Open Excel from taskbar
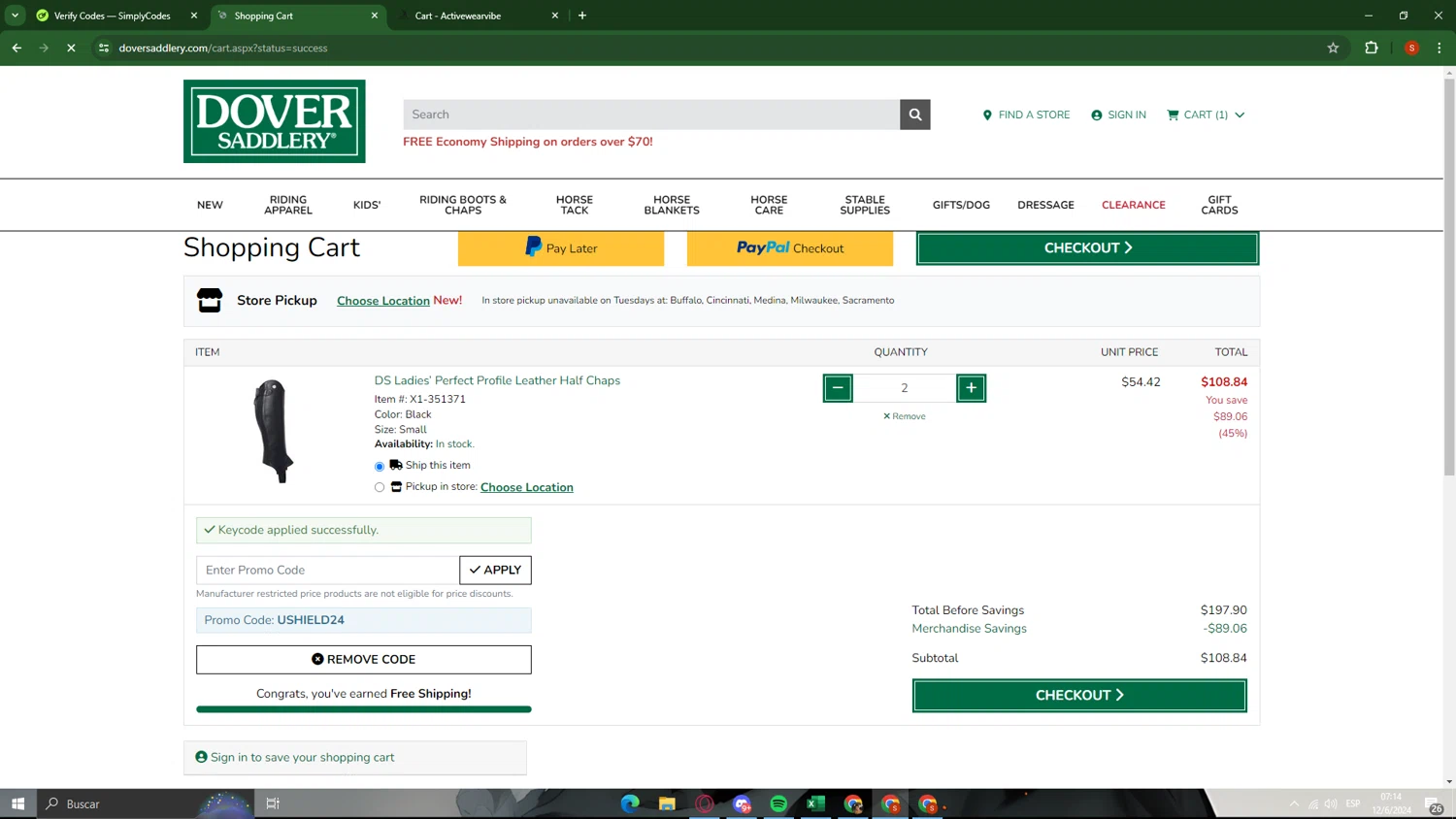Screen dimensions: 1456x819 click(x=815, y=803)
